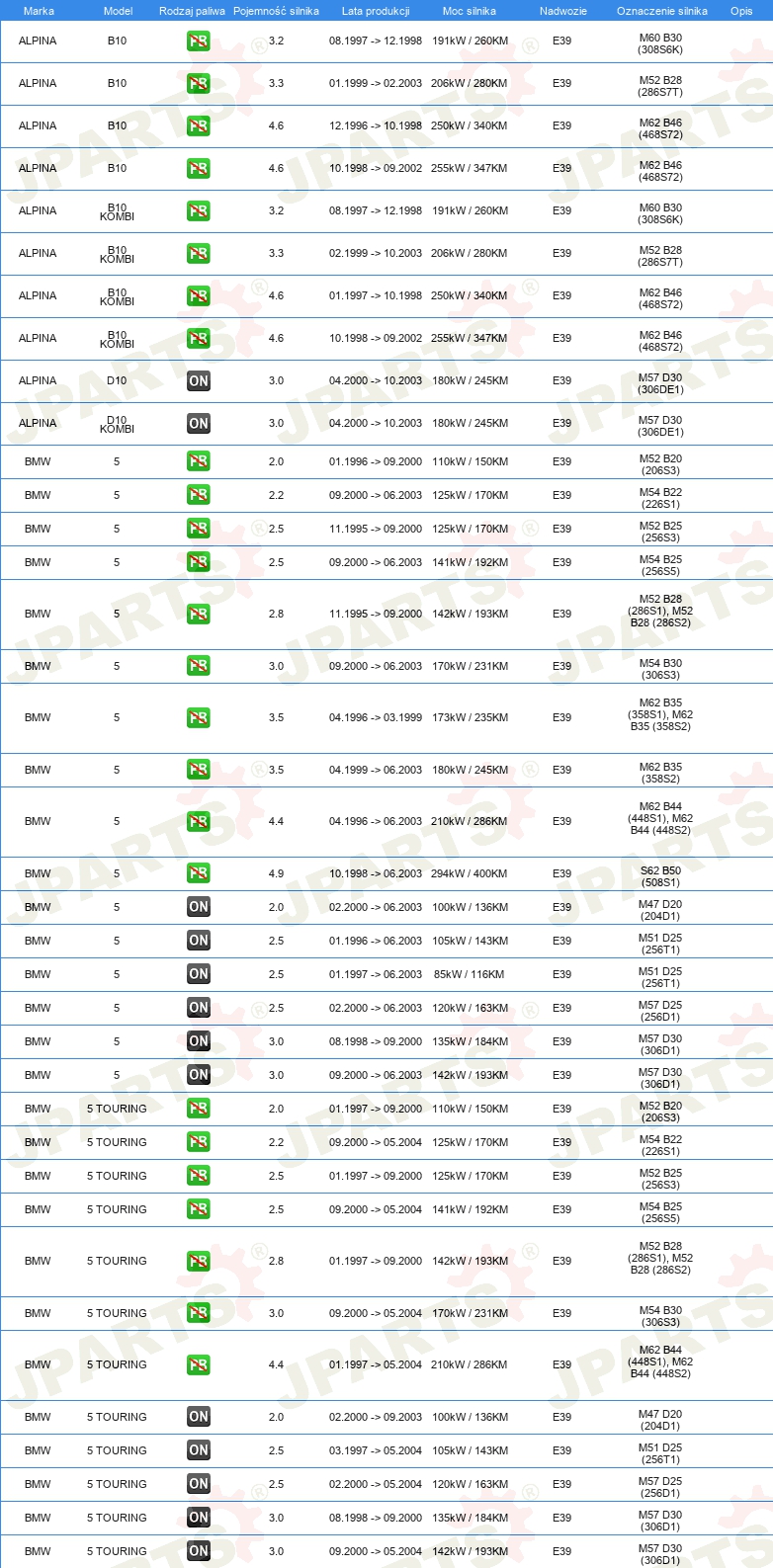Click PB icon in BMW 4.4 row starting 04.1996
Viewport: 773px width, 1568px height.
199,822
